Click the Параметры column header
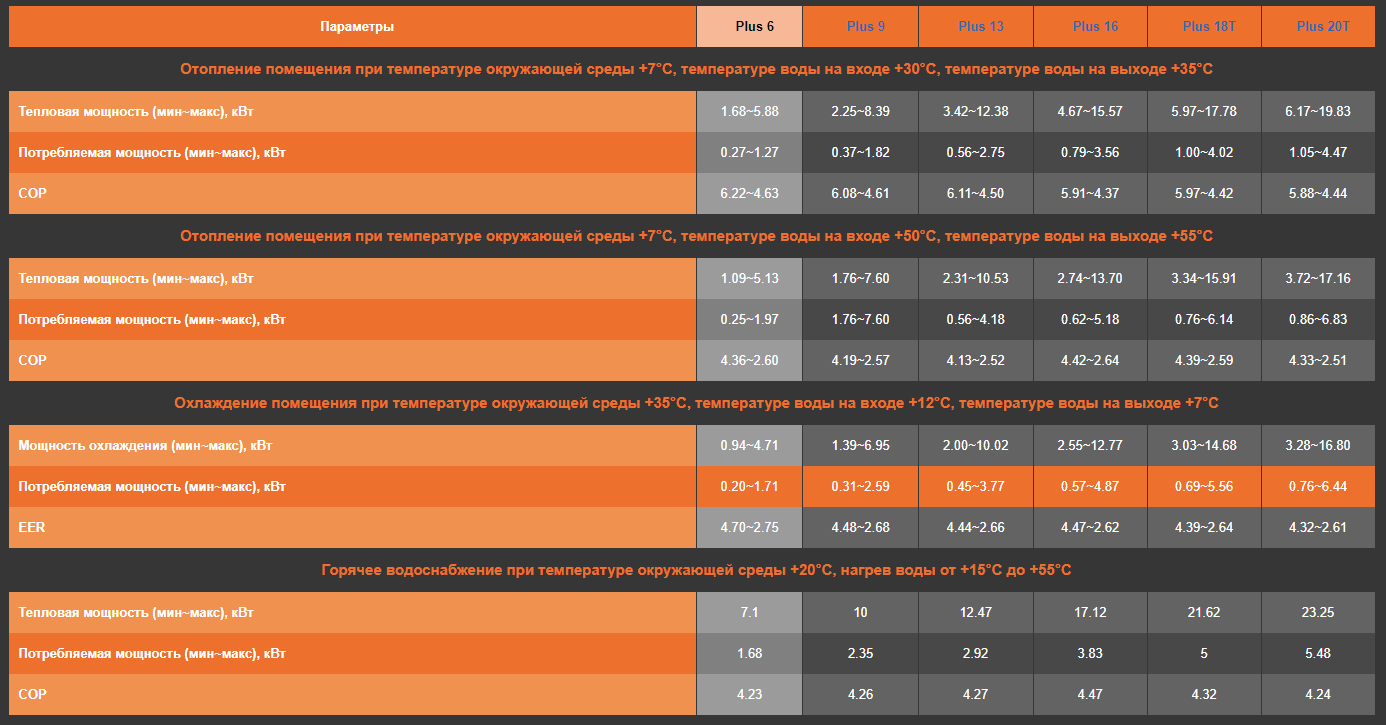 point(356,27)
